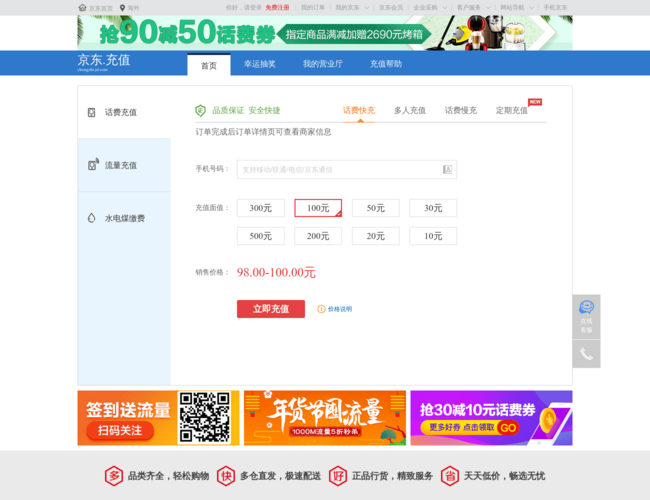Click the 话费充值 phone icon in sidebar
Screen dimensions: 650x500
click(x=92, y=112)
